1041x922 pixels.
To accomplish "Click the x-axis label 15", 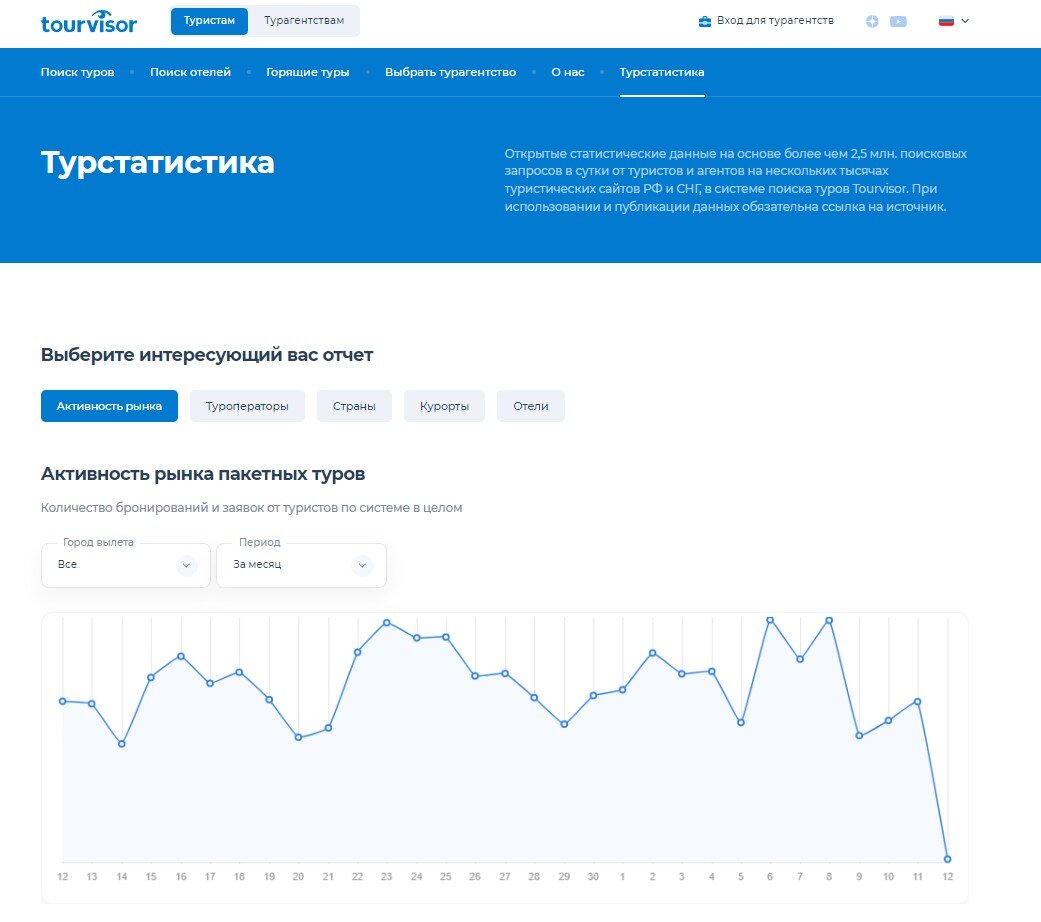I will (151, 877).
